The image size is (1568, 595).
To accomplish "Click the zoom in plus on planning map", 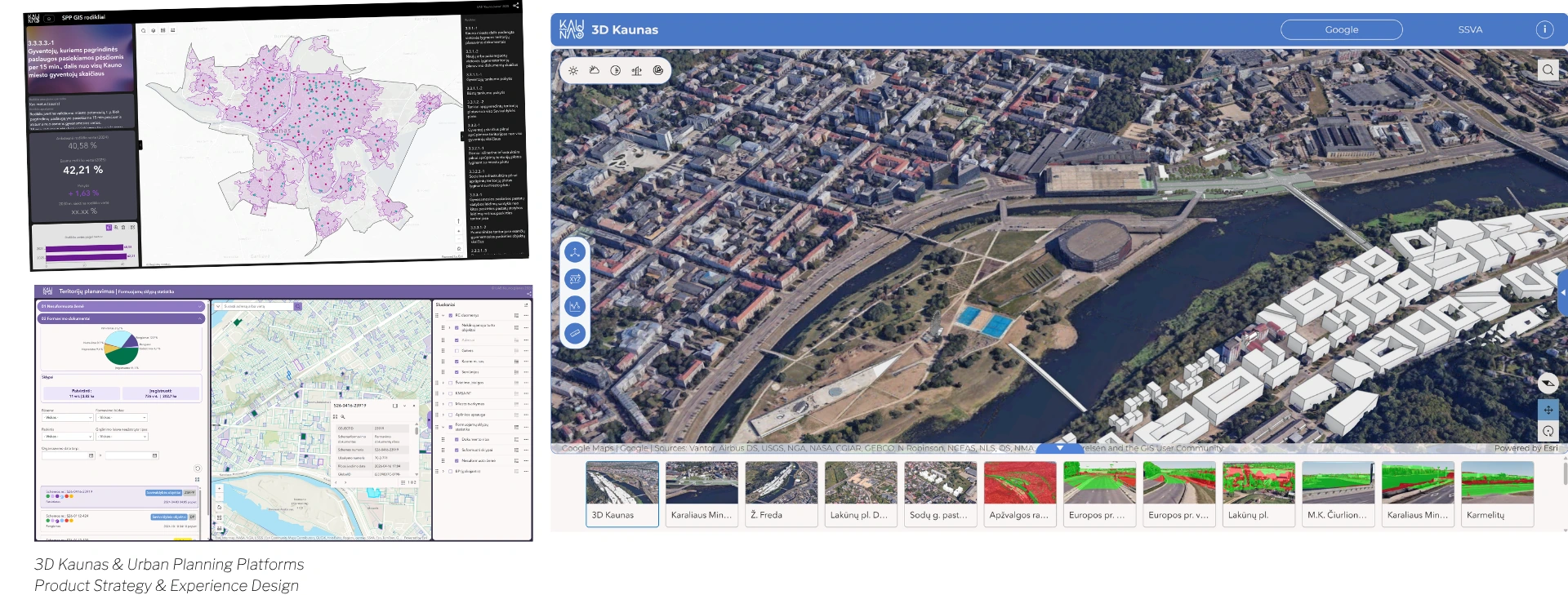I will 219,489.
